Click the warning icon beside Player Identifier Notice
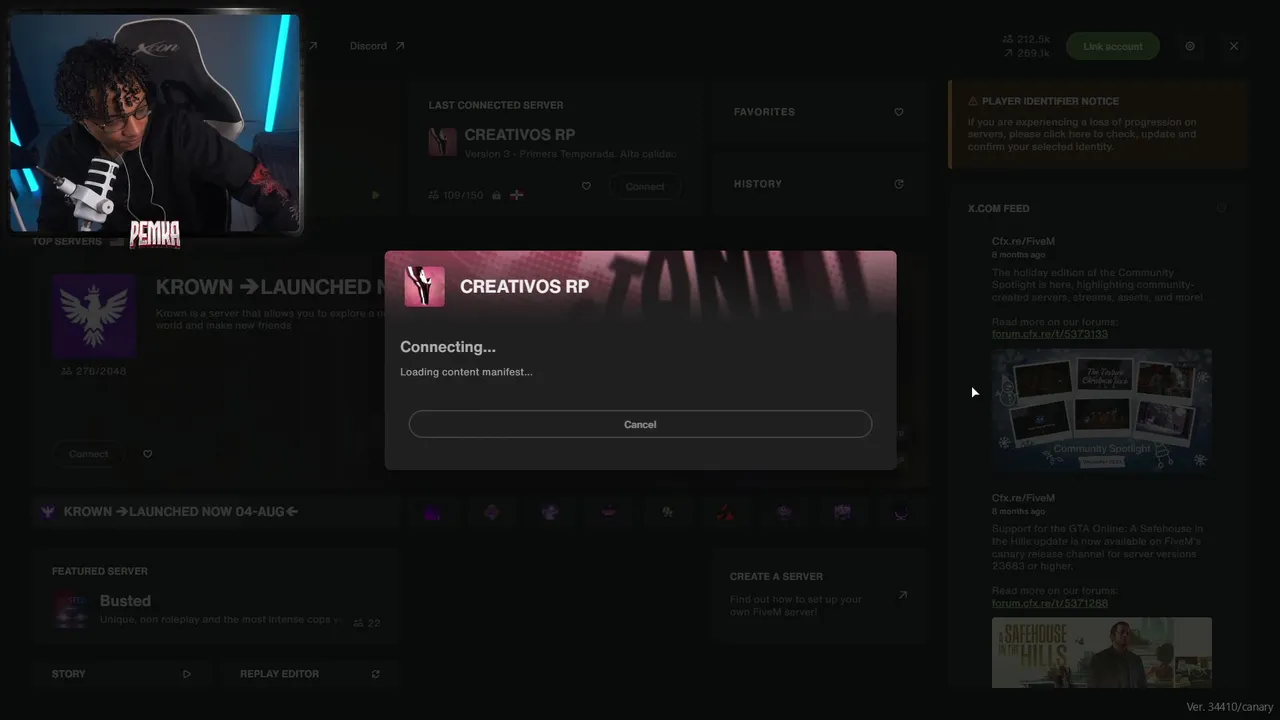 [x=973, y=101]
